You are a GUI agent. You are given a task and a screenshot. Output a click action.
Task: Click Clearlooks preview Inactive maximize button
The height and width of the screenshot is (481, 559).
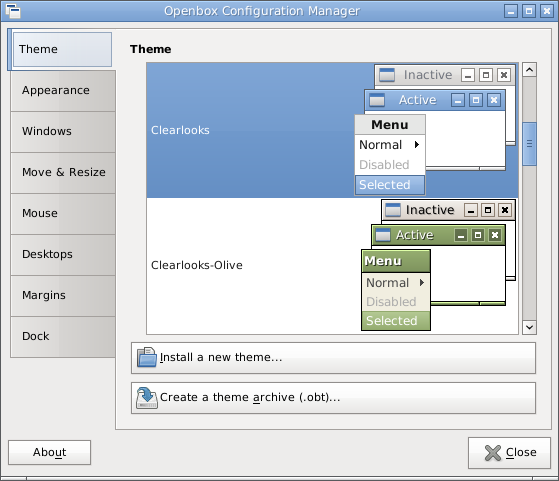point(486,75)
